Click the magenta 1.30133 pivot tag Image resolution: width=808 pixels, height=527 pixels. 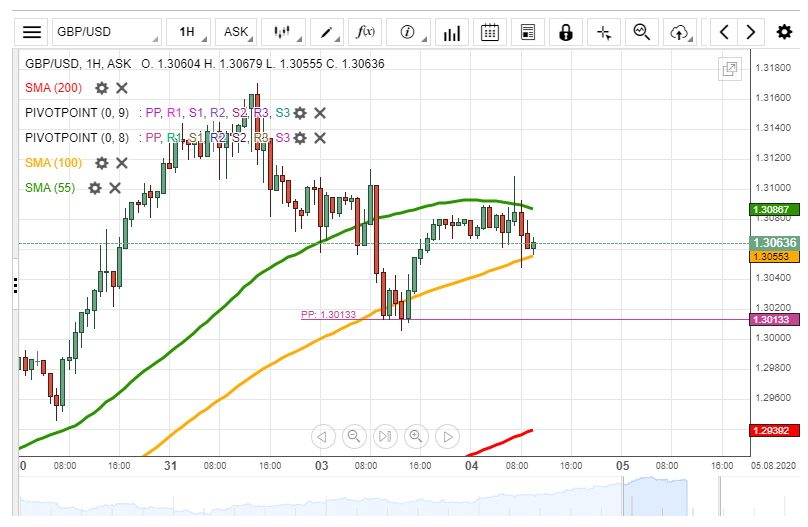774,320
